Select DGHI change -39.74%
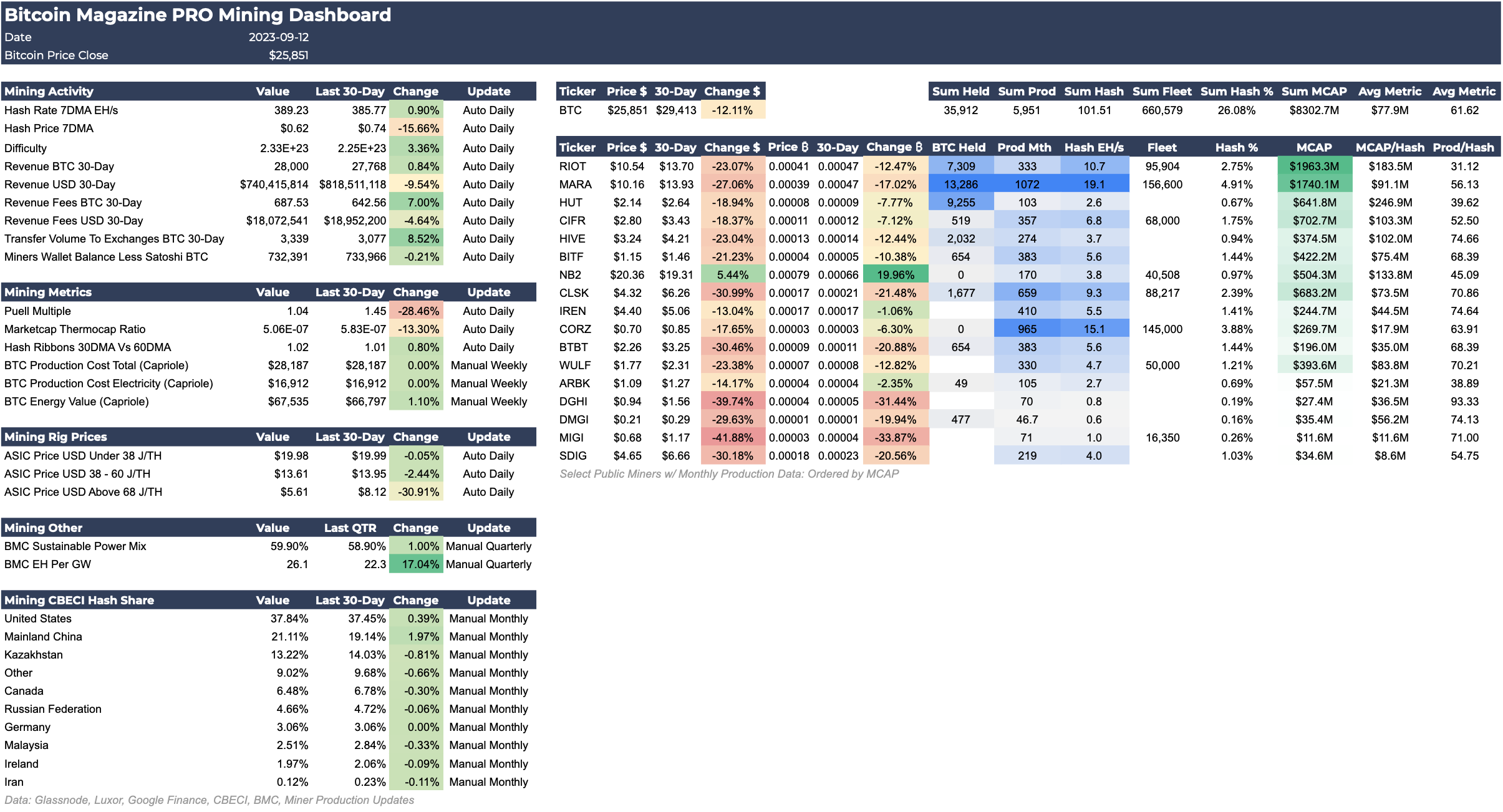 tap(733, 402)
